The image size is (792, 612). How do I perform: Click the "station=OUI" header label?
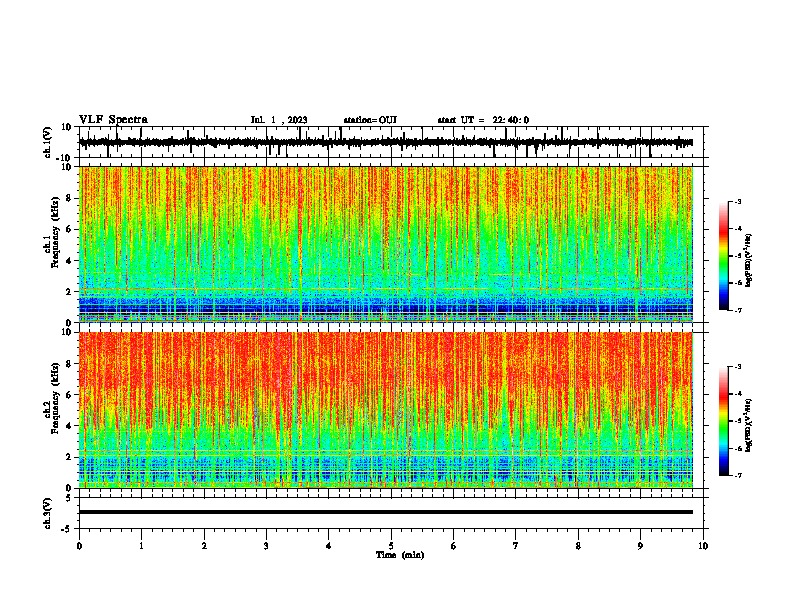(370, 120)
